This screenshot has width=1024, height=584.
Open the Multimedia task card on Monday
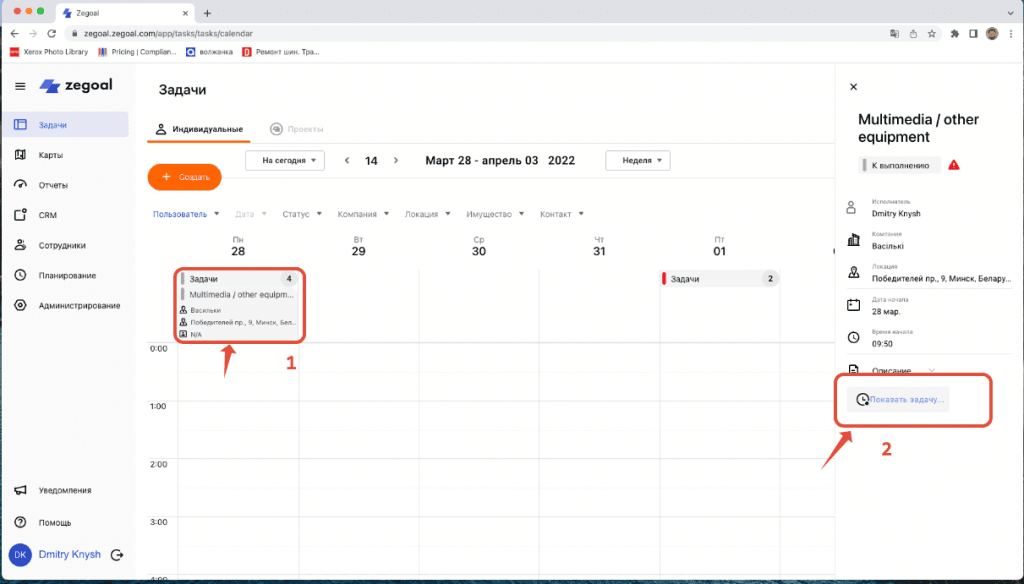239,295
